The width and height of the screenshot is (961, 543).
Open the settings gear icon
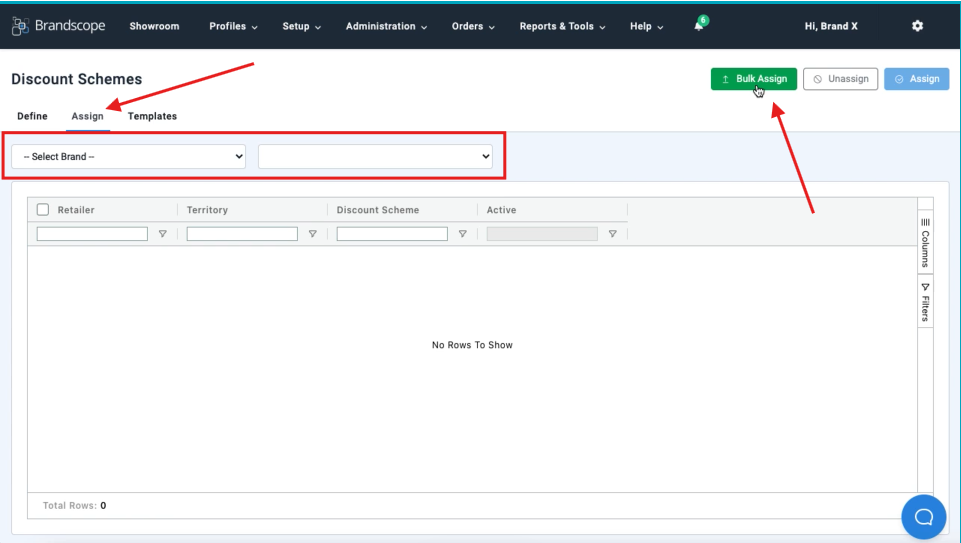[917, 26]
